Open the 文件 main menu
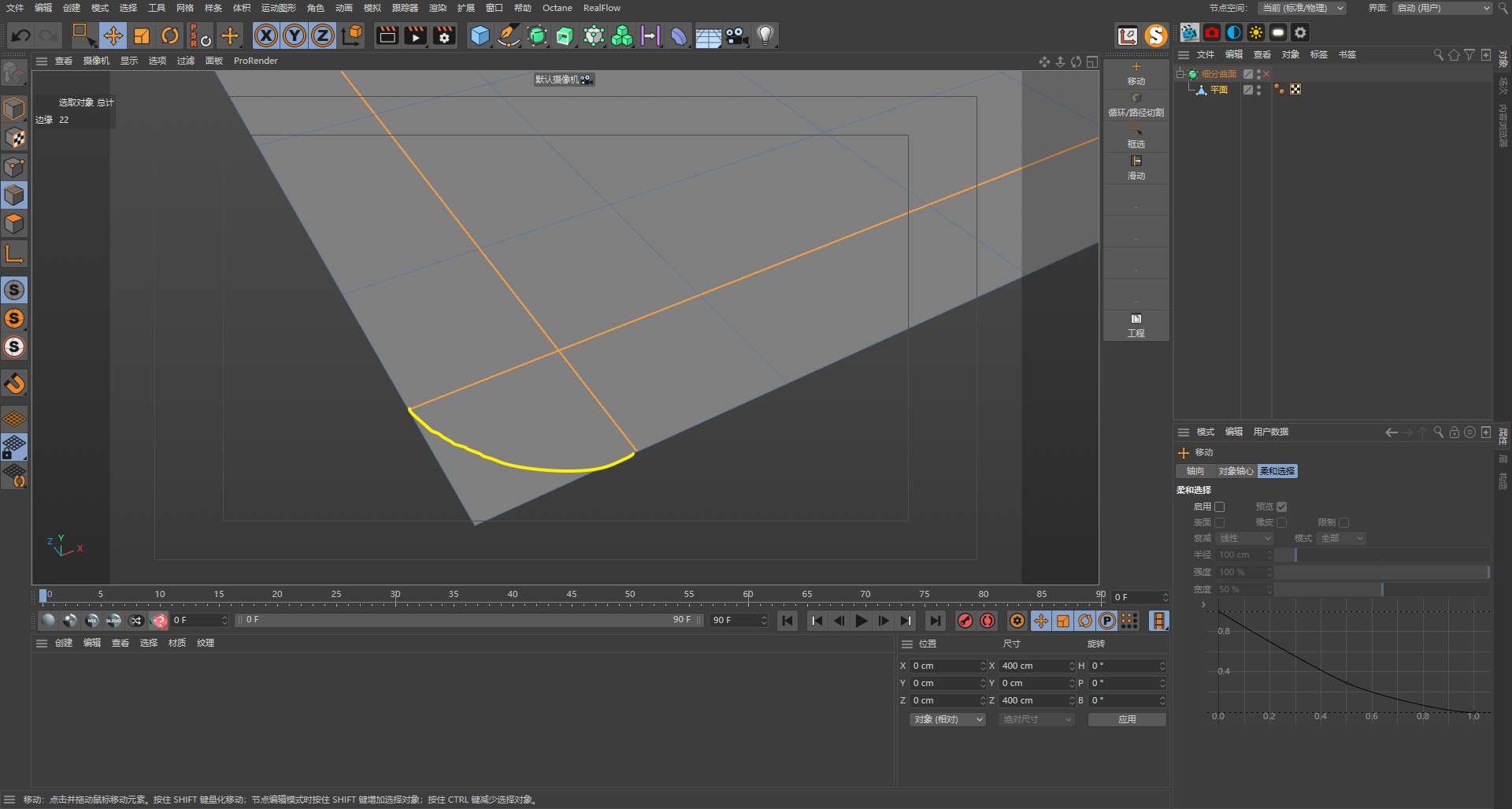1512x809 pixels. point(15,8)
